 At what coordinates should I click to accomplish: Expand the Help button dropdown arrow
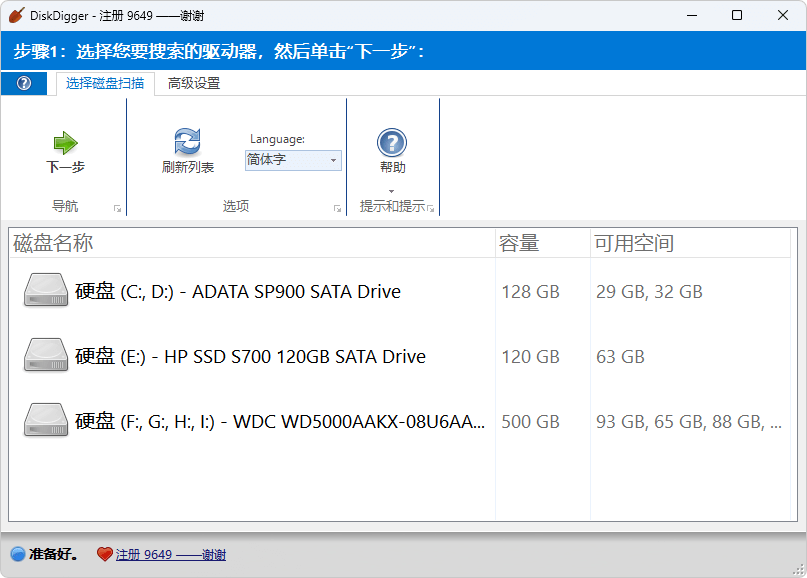(x=392, y=191)
